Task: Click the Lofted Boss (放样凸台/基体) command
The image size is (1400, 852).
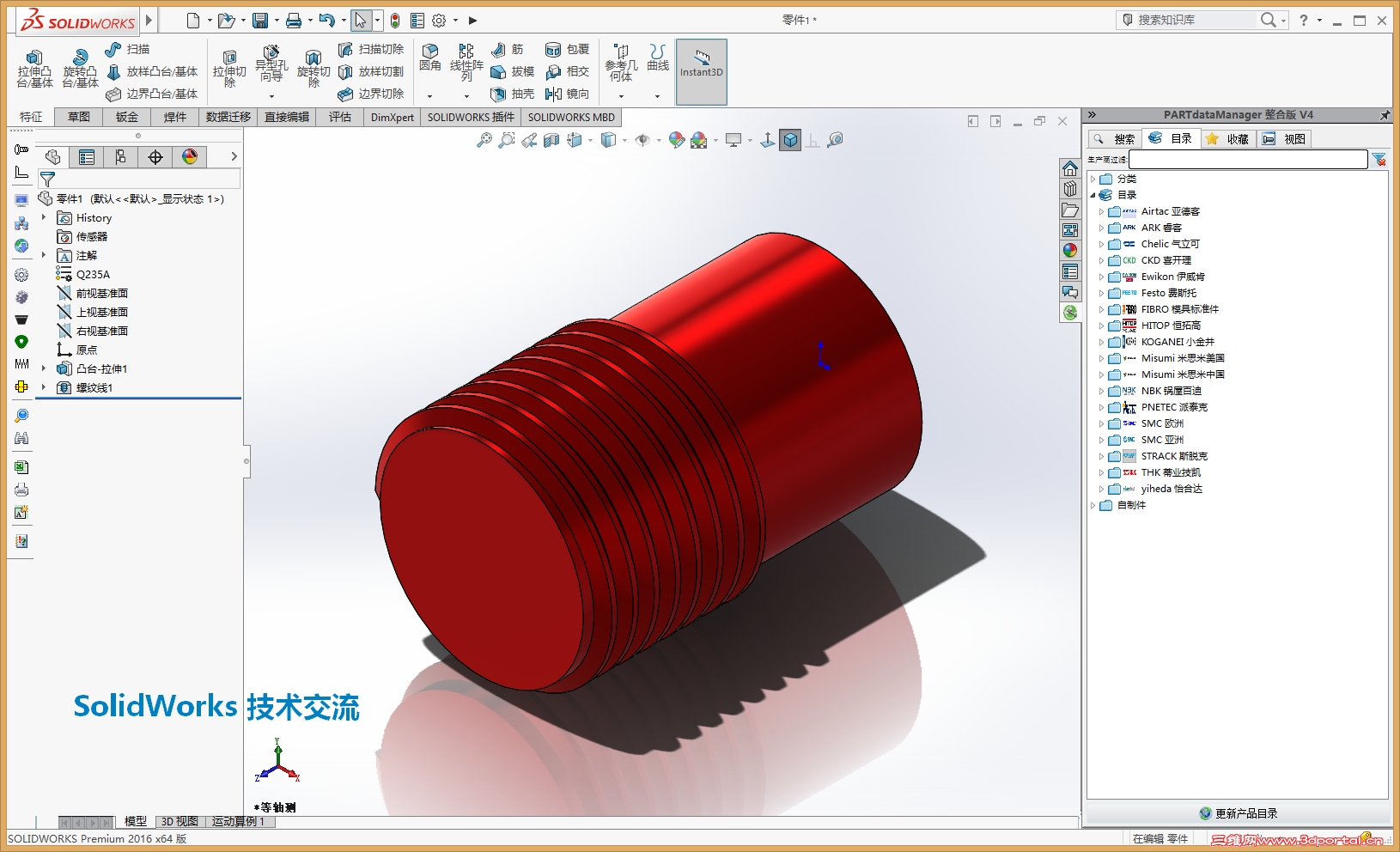Action: (x=151, y=72)
